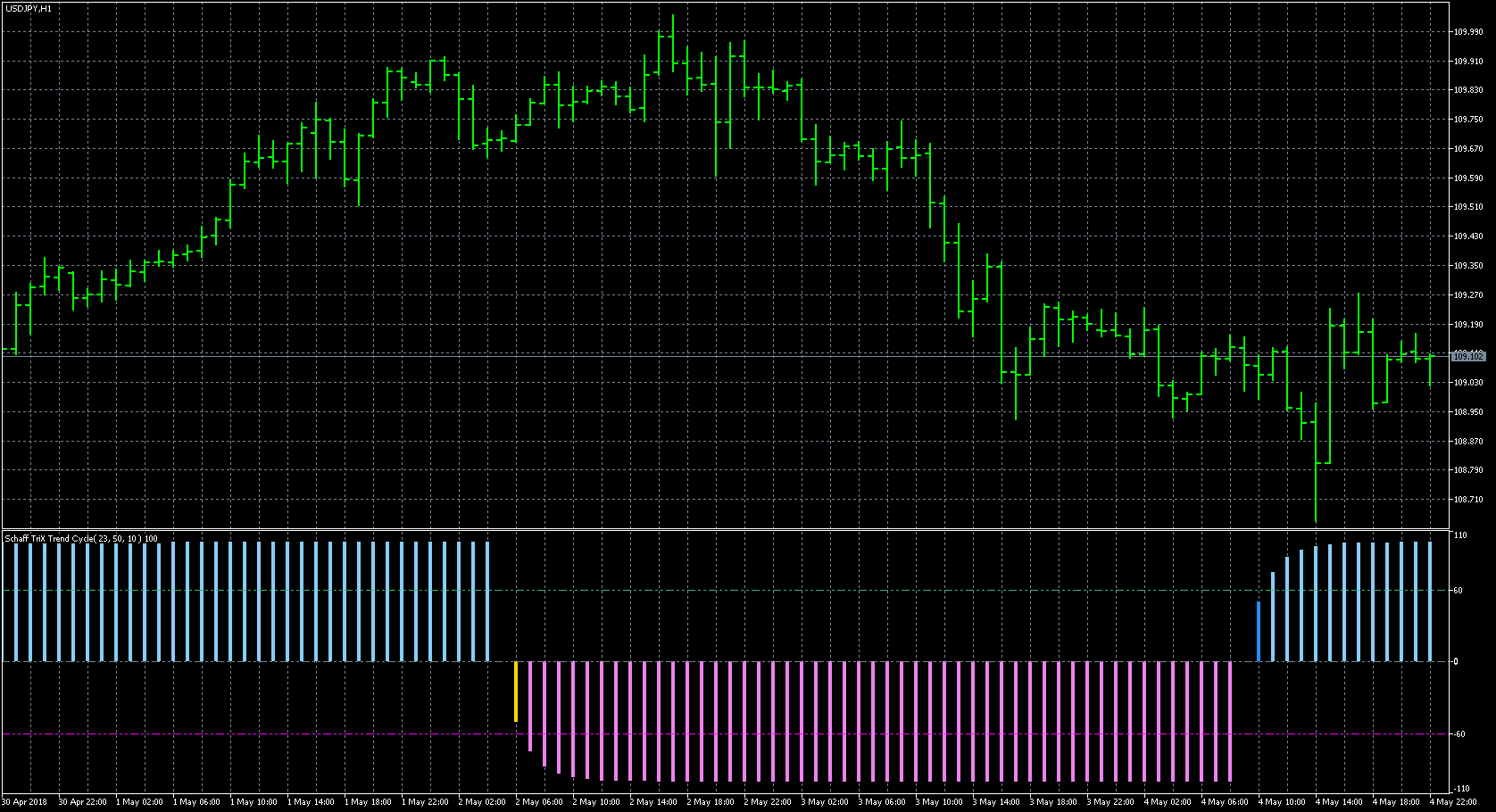Viewport: 1496px width, 812px height.
Task: Click the USDJPY,H1 chart title
Action: click(x=29, y=8)
